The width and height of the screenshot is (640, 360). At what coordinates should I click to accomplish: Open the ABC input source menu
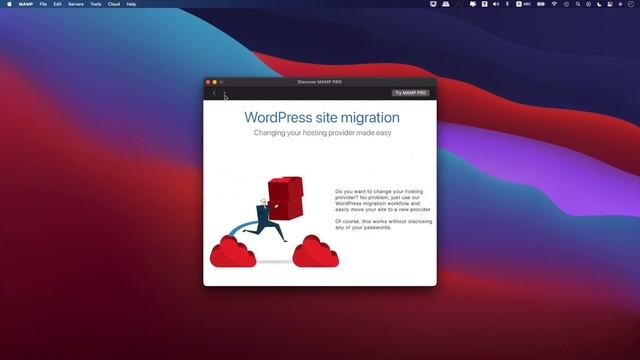(523, 4)
